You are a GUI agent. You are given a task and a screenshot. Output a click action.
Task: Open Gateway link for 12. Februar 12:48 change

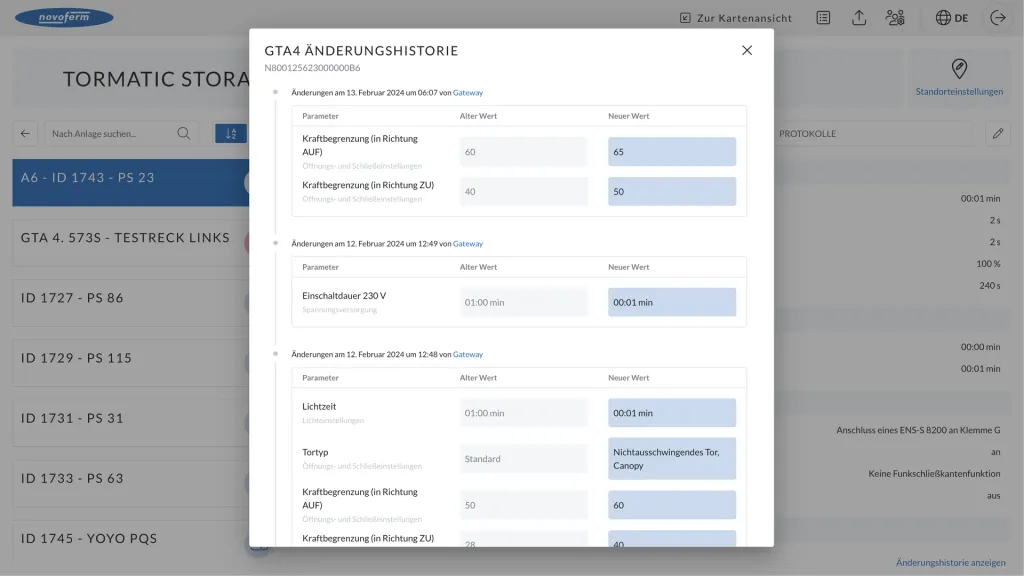468,355
